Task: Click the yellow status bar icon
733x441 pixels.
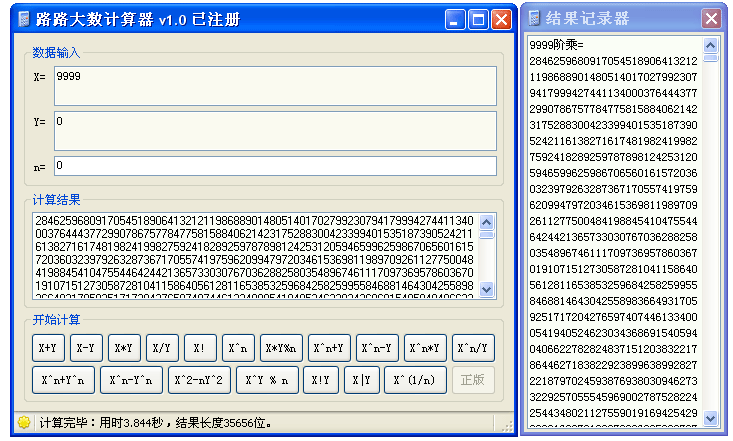Action: pos(24,422)
